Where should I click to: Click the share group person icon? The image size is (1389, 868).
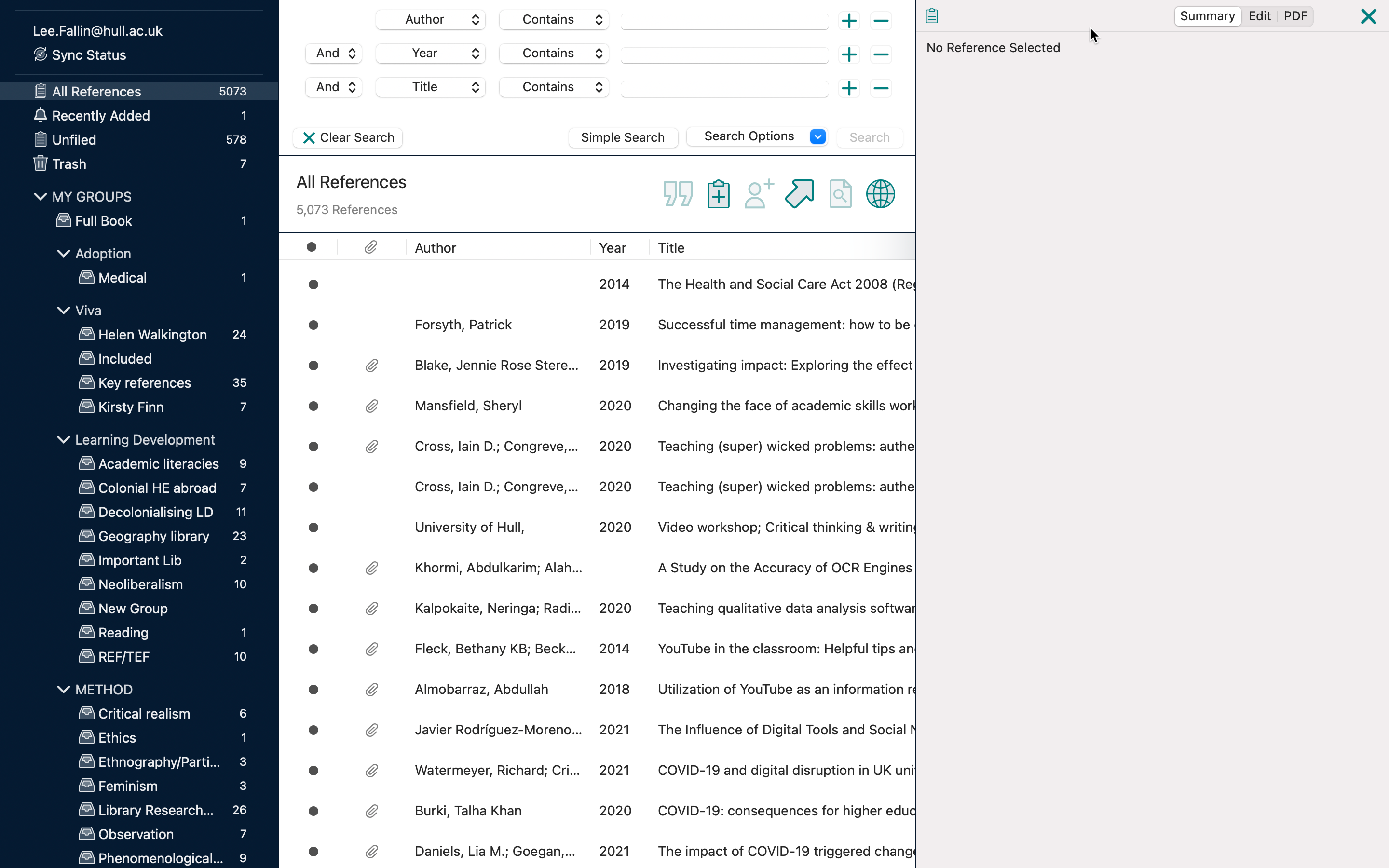coord(759,194)
